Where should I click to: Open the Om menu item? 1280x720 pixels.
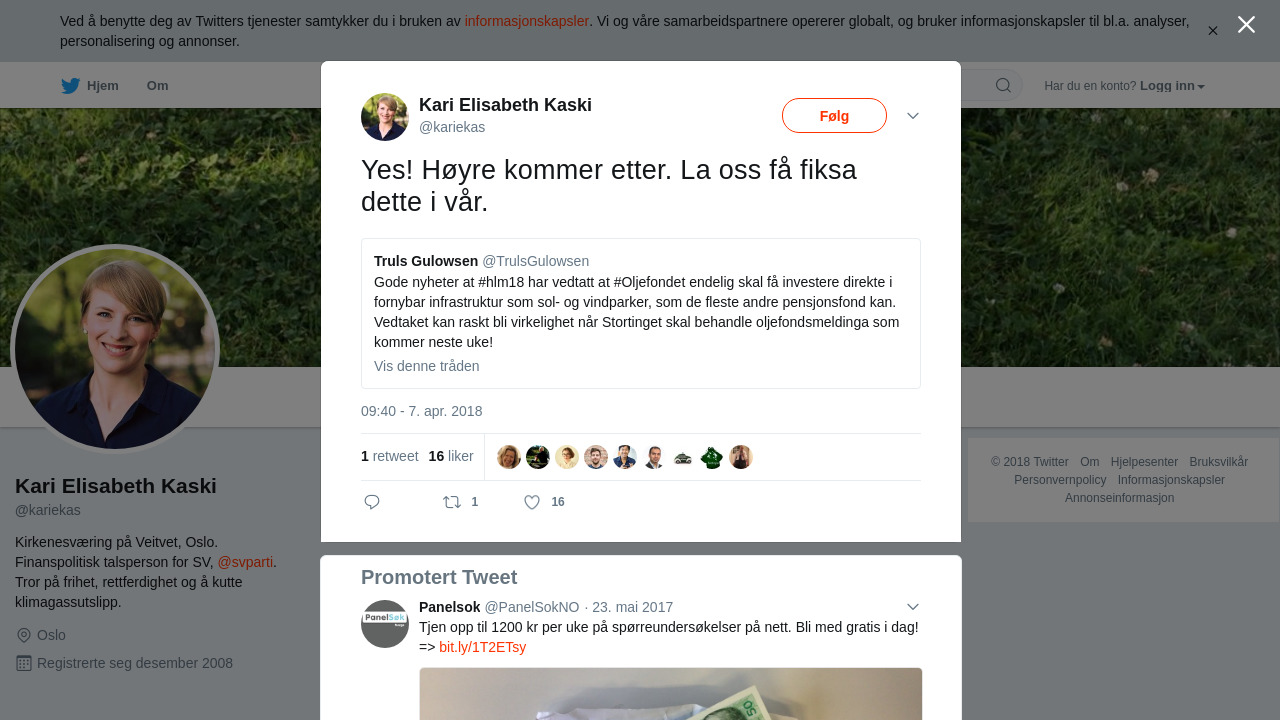[x=158, y=86]
